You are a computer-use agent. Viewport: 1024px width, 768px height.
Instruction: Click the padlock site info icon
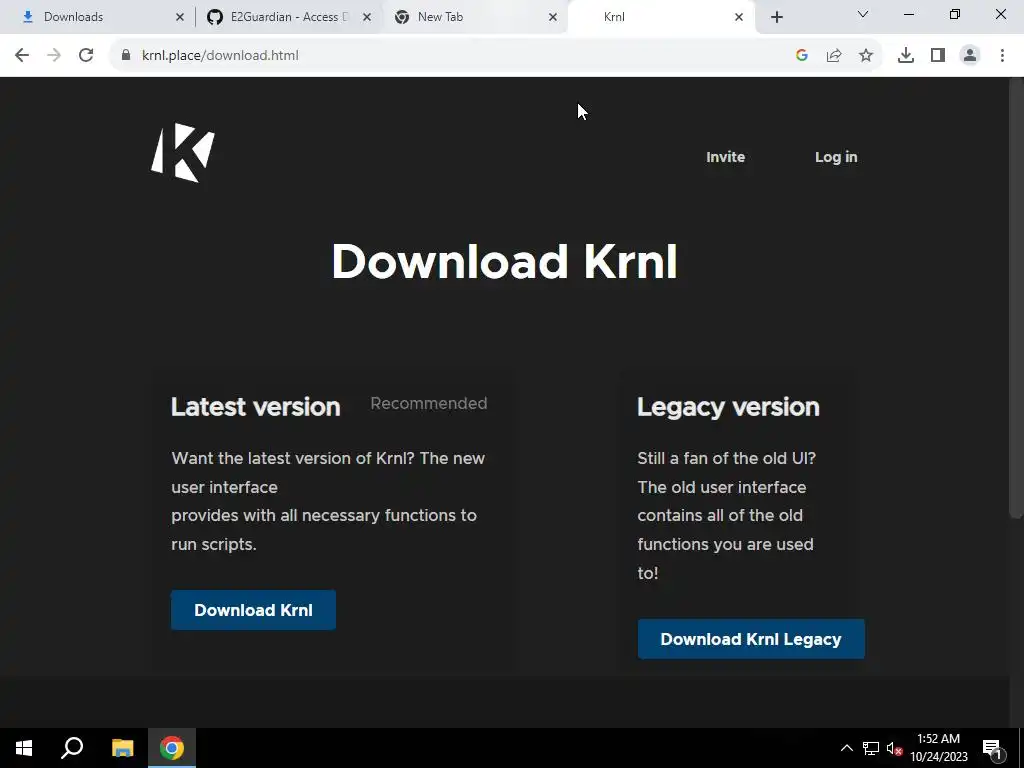126,56
